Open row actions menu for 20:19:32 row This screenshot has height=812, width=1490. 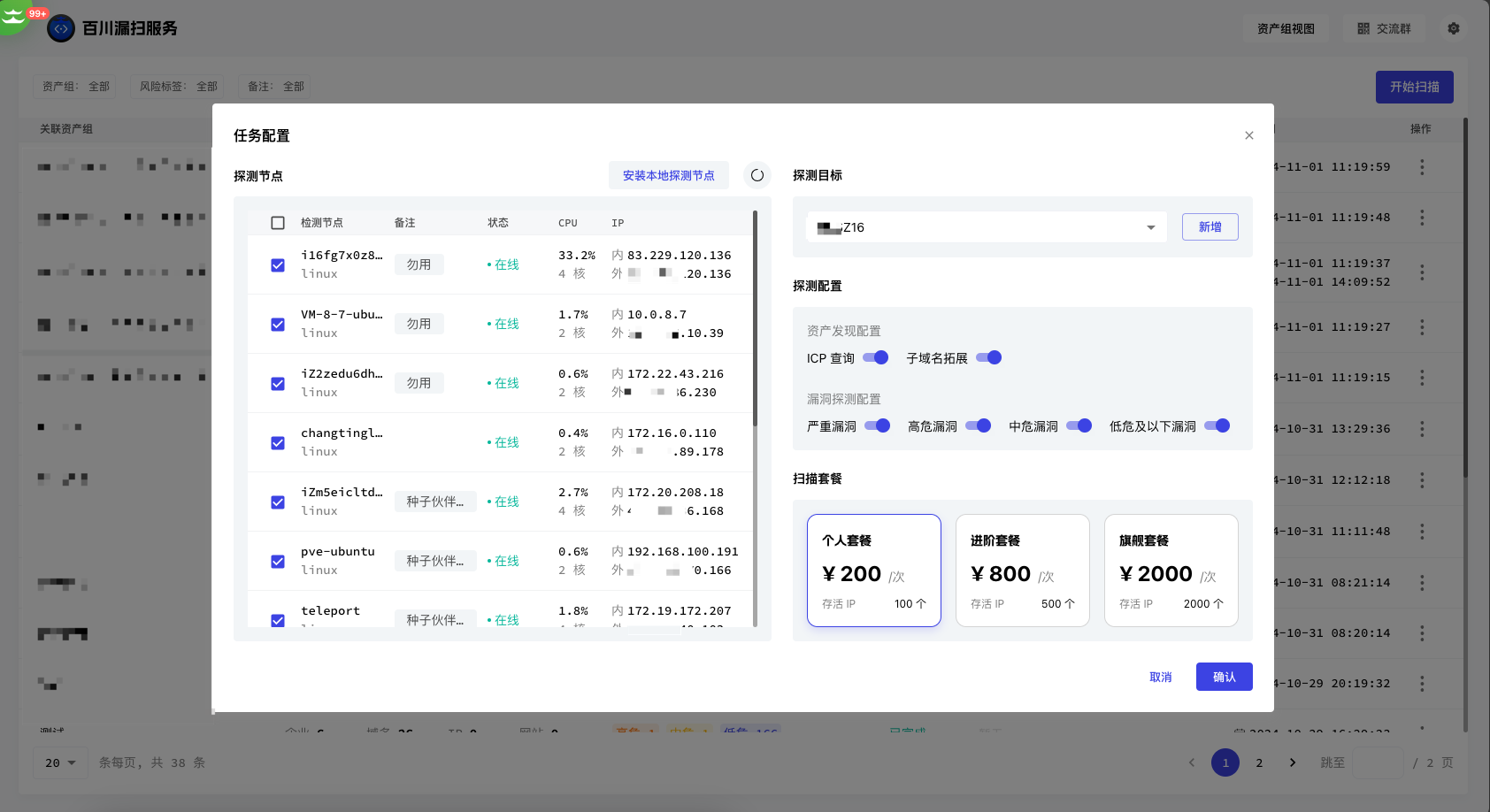[x=1422, y=683]
